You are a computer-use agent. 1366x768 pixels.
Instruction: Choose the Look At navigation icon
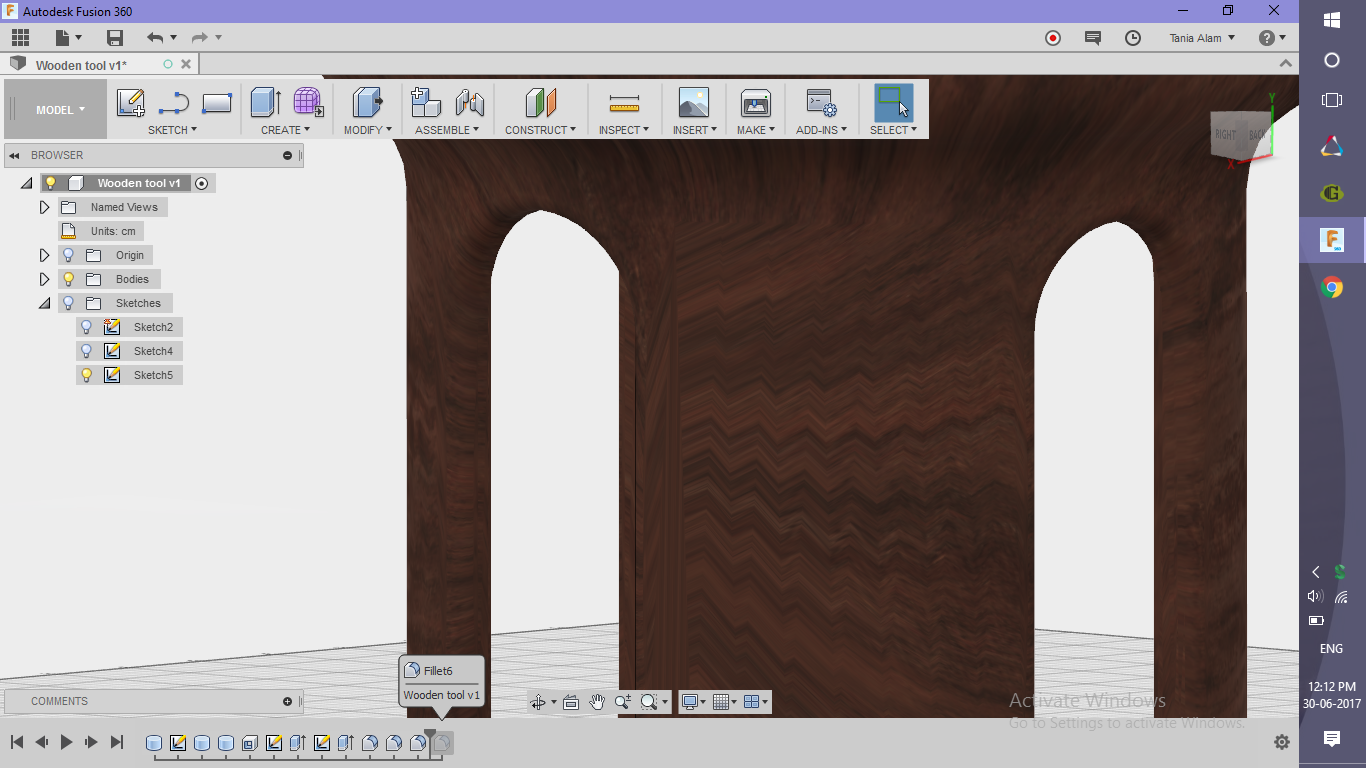point(571,702)
